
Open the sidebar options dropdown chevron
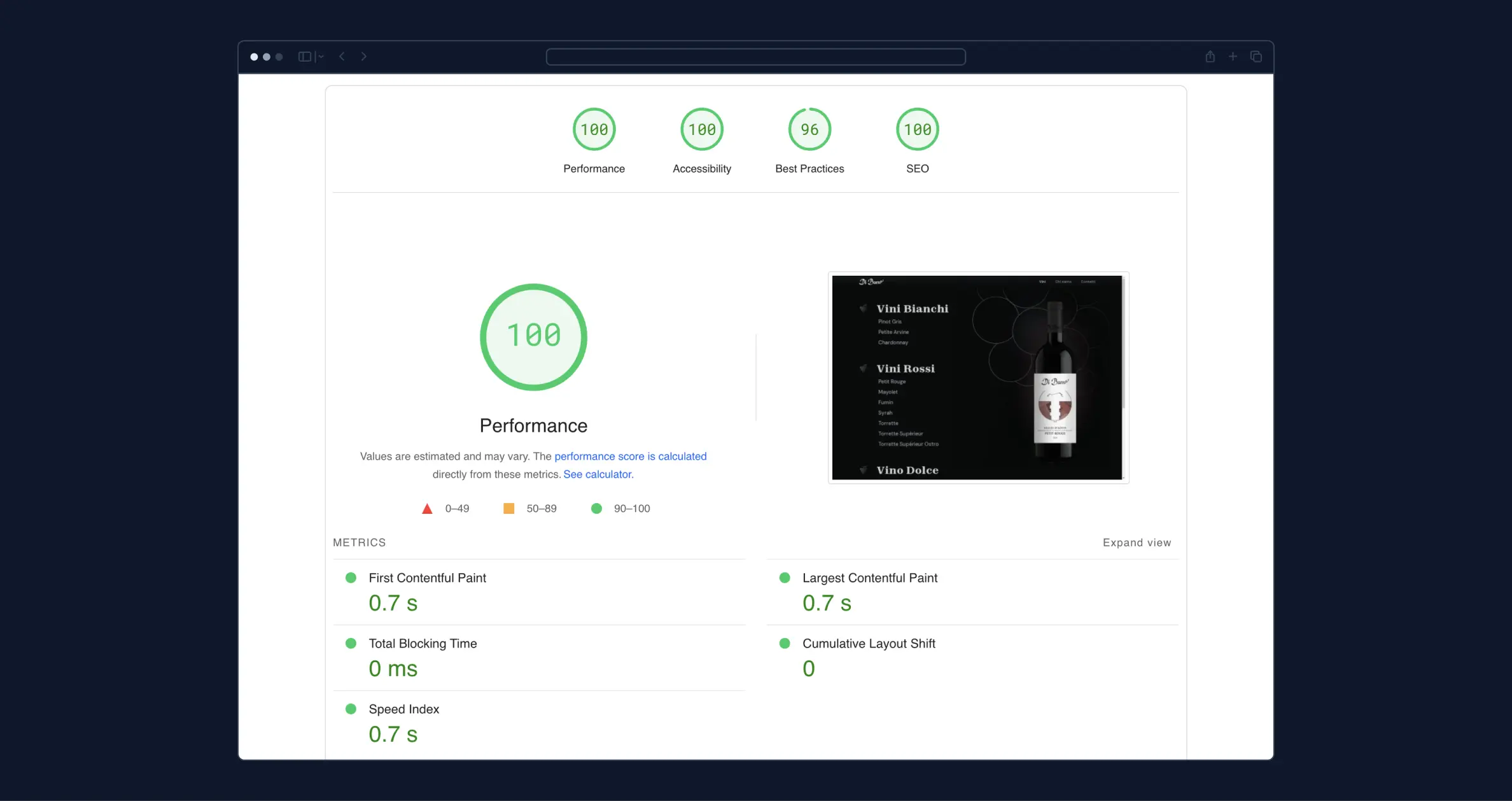tap(321, 57)
